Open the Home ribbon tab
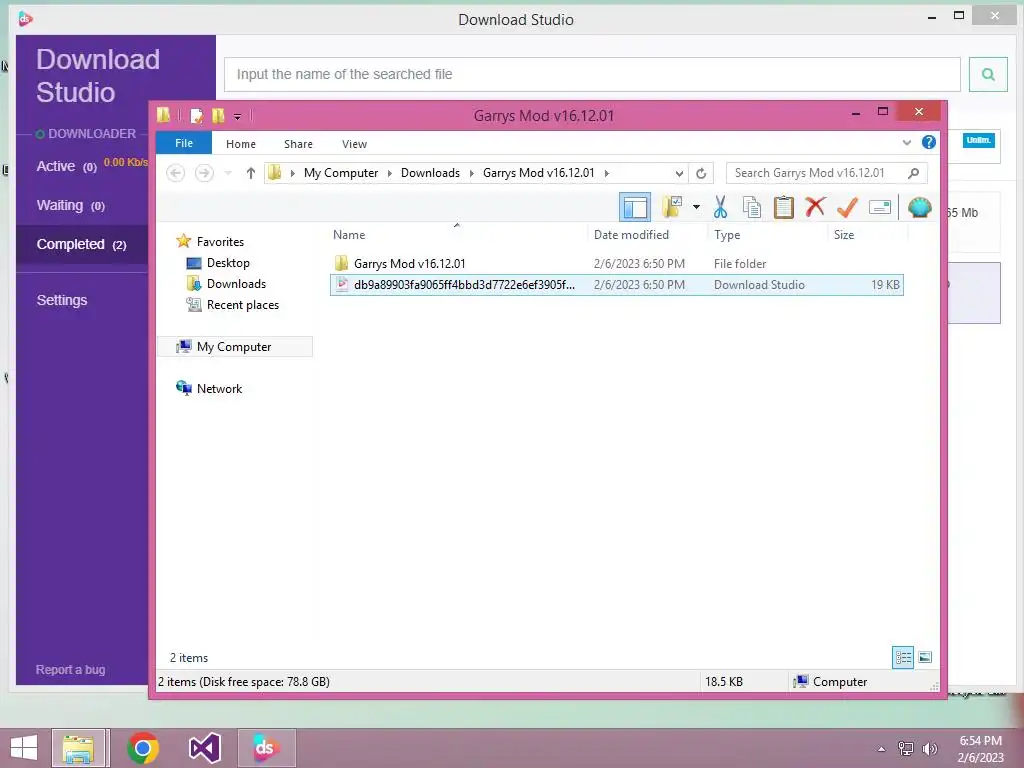Image resolution: width=1024 pixels, height=768 pixels. (241, 144)
